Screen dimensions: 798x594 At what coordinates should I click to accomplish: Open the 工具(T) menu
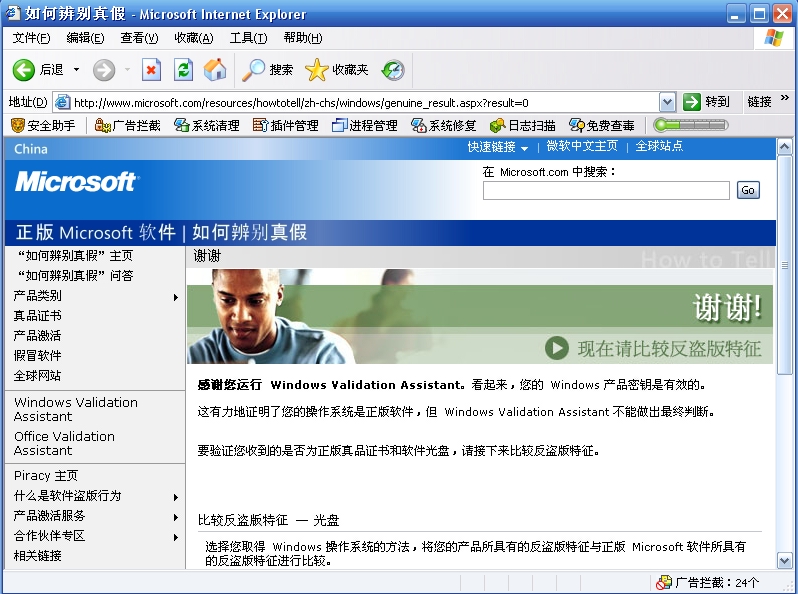click(248, 38)
